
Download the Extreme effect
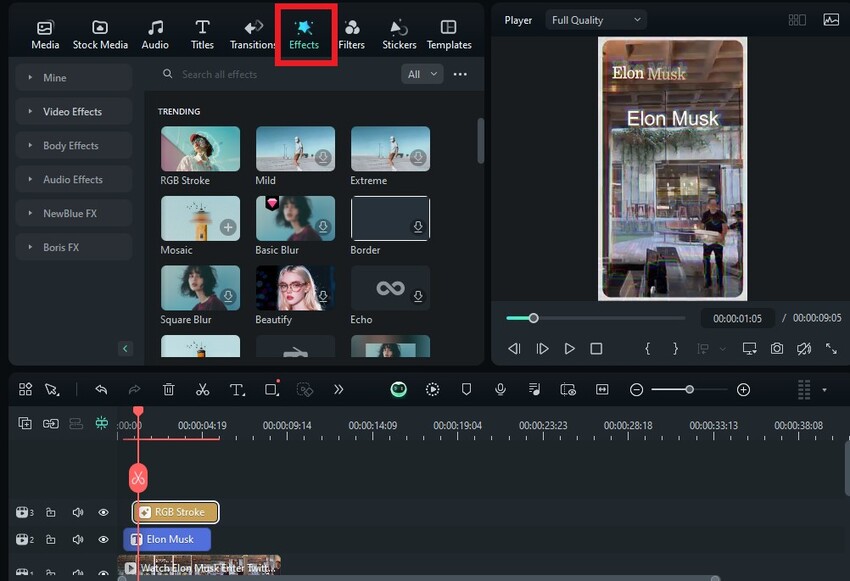418,158
